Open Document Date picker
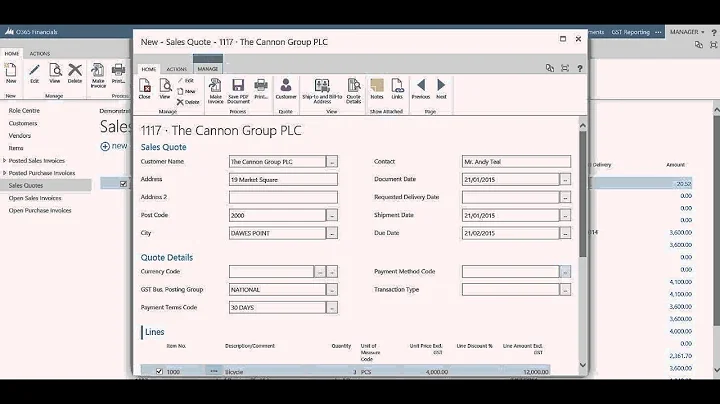The height and width of the screenshot is (404, 720). pos(565,180)
